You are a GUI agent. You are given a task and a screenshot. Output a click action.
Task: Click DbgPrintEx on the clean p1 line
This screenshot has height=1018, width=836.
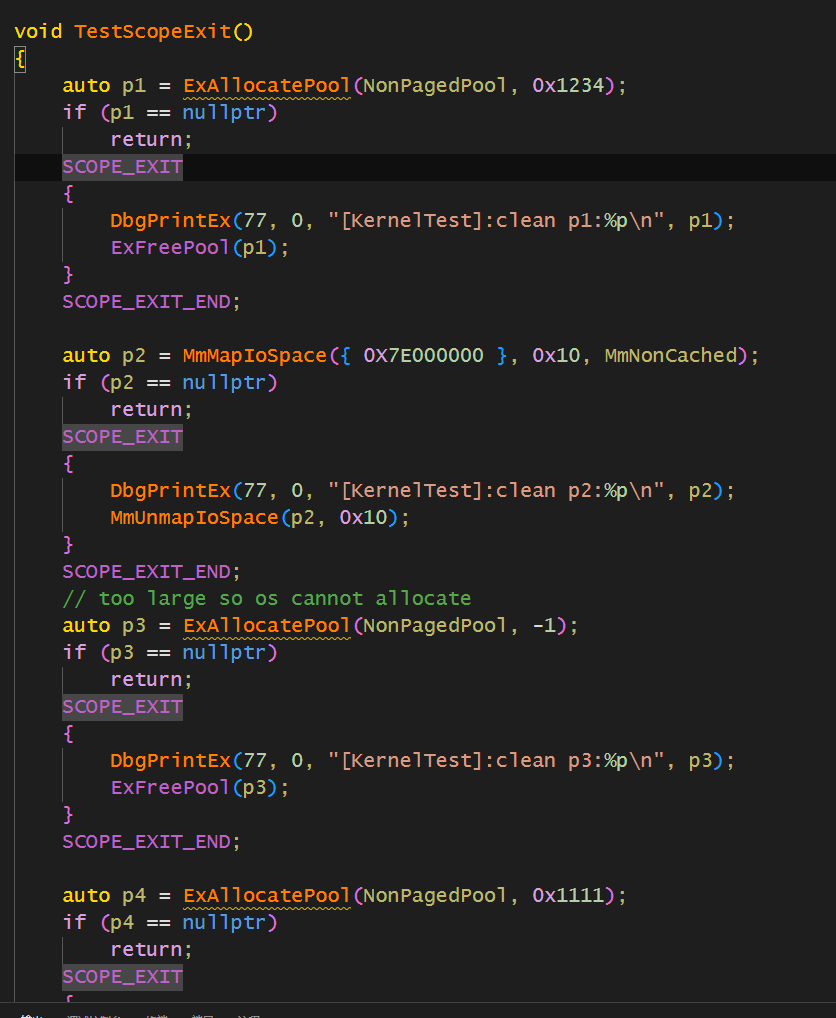pos(170,220)
